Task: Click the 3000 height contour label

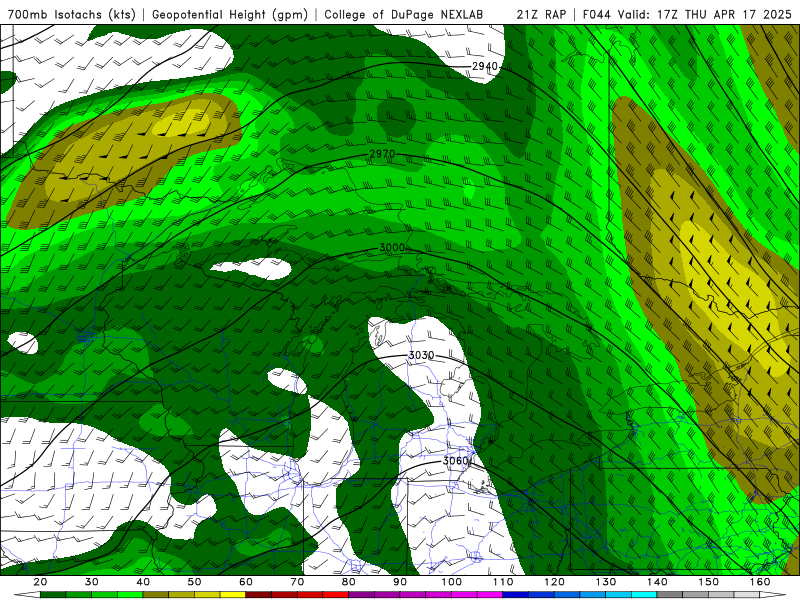Action: coord(392,248)
